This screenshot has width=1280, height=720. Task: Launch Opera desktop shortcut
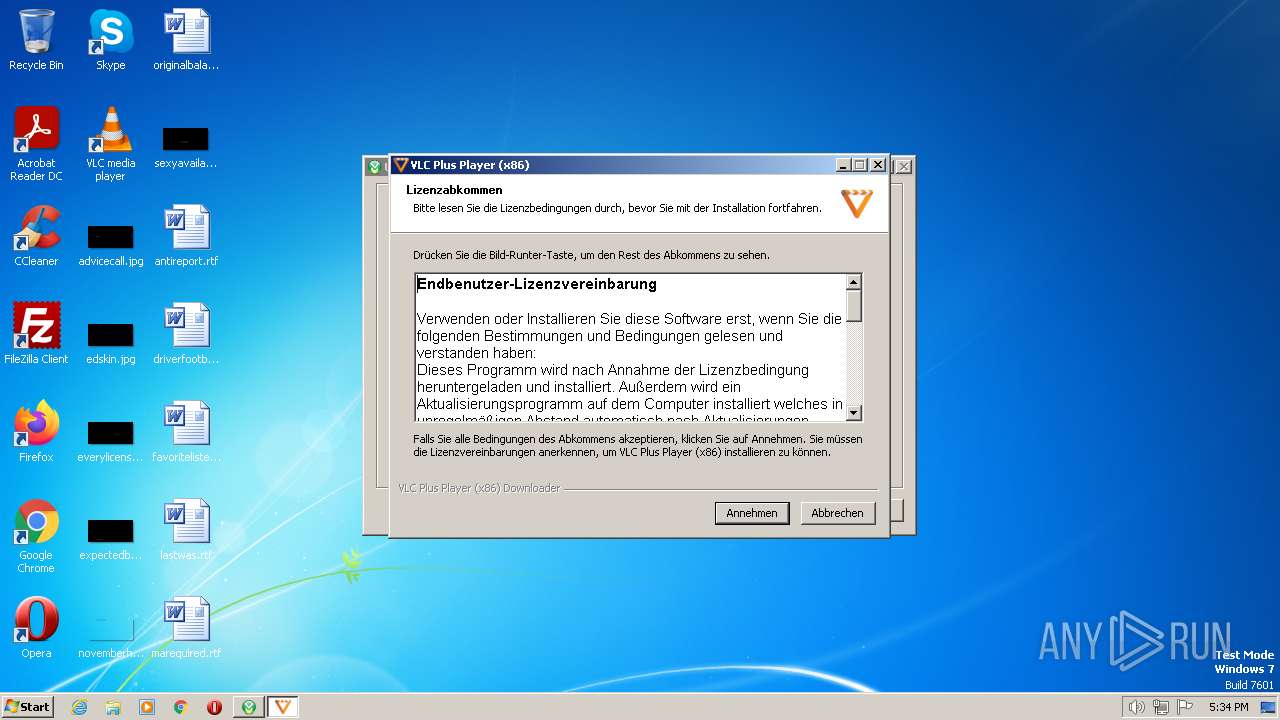click(36, 628)
